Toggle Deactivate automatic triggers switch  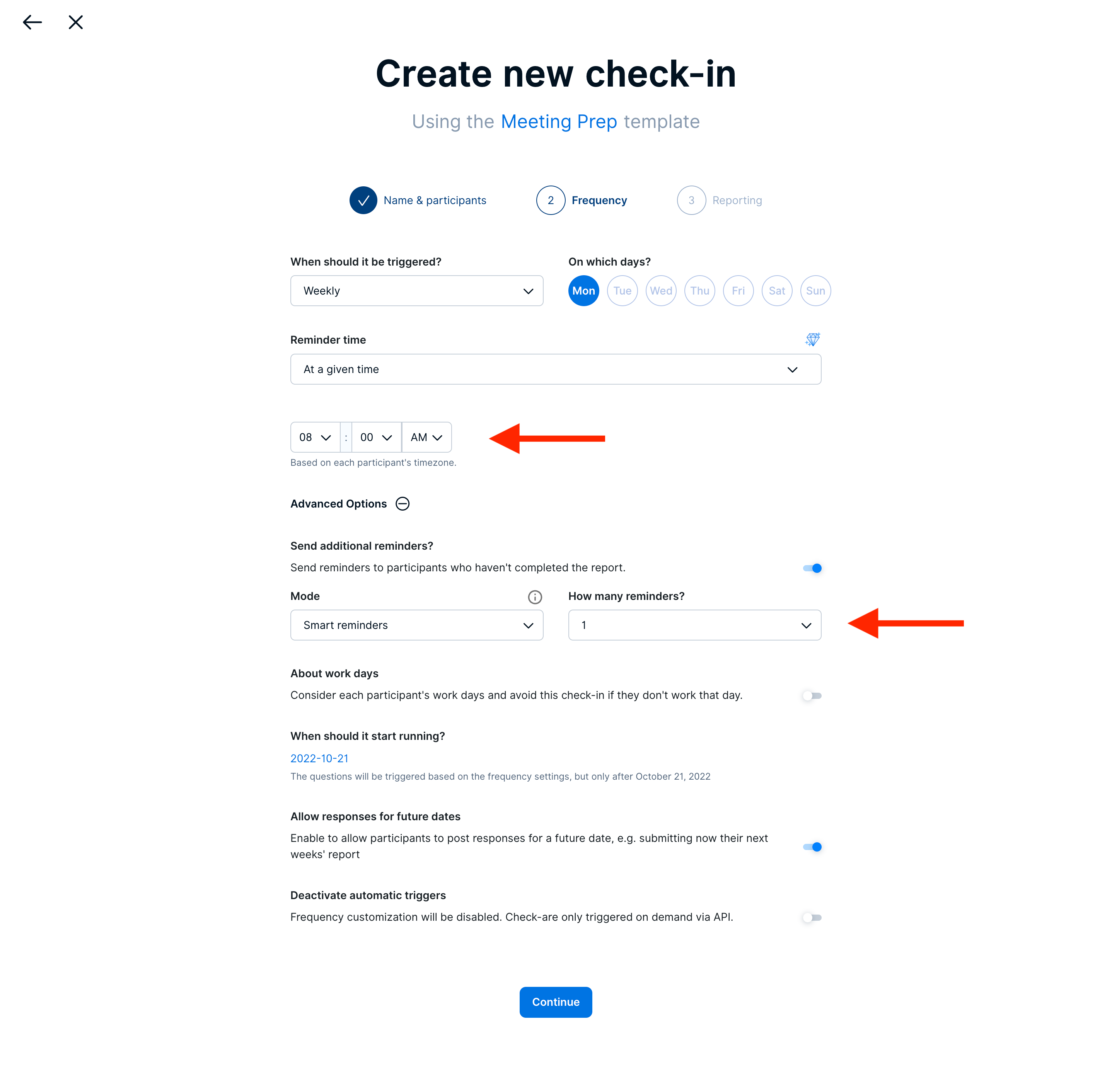tap(812, 918)
